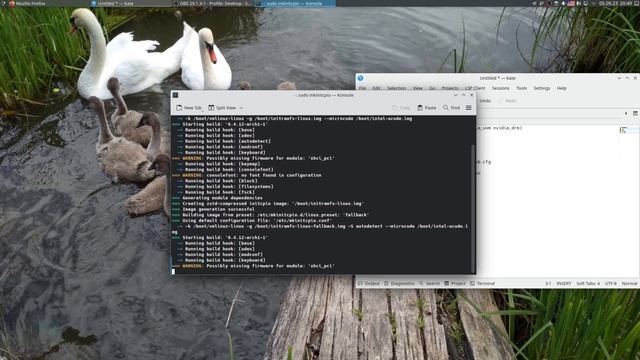
Task: Open the View menu in Kate
Action: (418, 88)
